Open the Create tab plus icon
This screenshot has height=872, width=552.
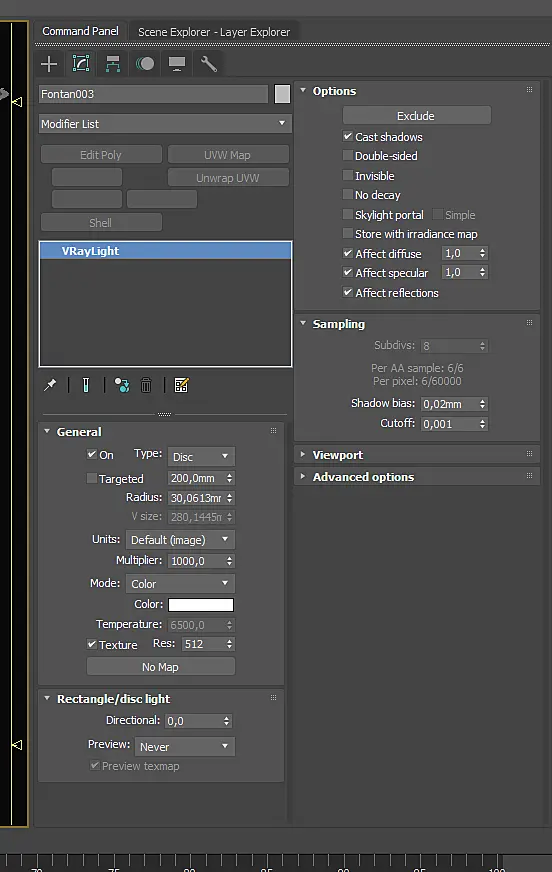[49, 64]
